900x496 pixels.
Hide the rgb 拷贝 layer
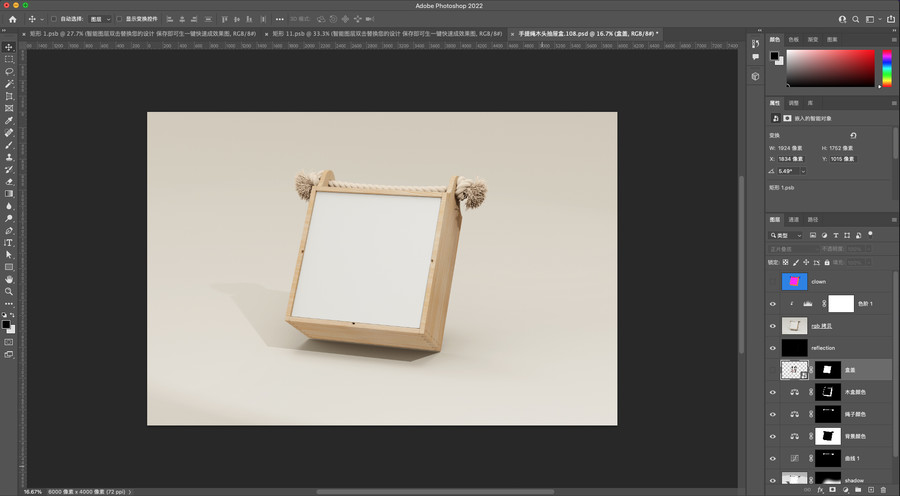click(x=773, y=326)
